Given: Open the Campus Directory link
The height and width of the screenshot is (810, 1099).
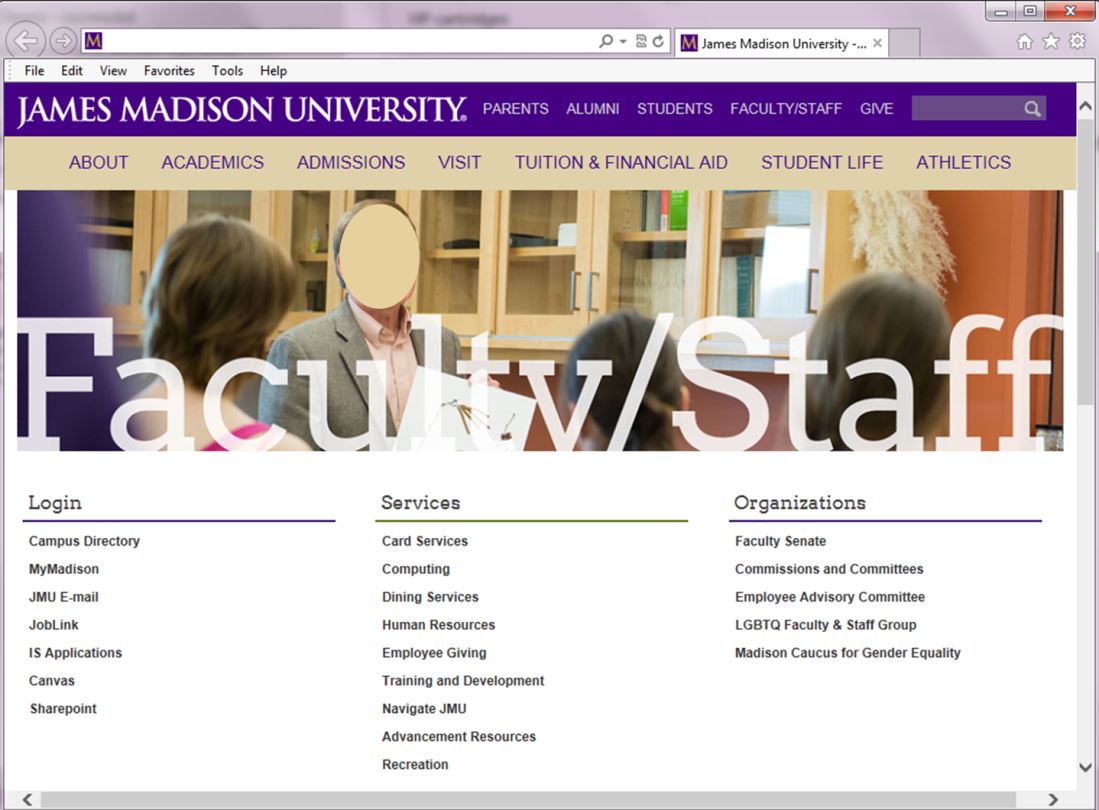Looking at the screenshot, I should [84, 541].
